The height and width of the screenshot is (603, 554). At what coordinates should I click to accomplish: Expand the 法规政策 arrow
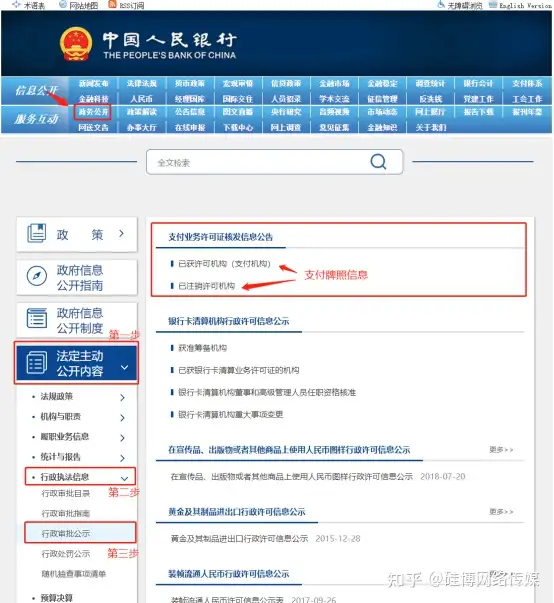[x=122, y=398]
